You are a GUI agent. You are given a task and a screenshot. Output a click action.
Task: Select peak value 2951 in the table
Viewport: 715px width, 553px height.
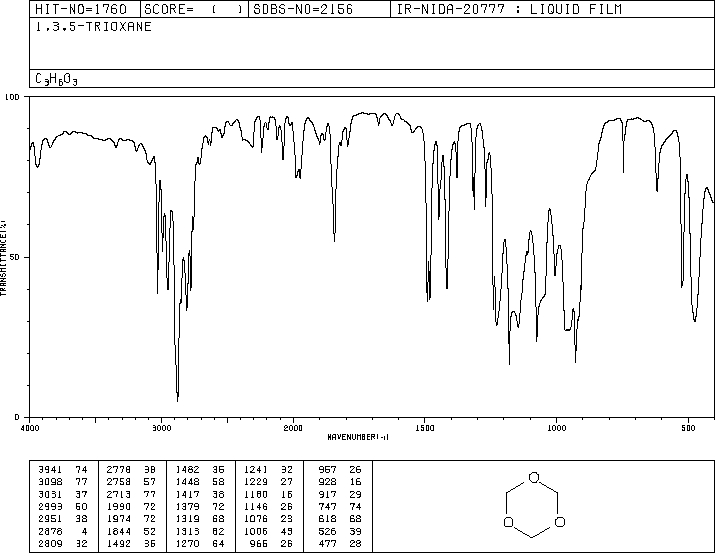[x=50, y=519]
